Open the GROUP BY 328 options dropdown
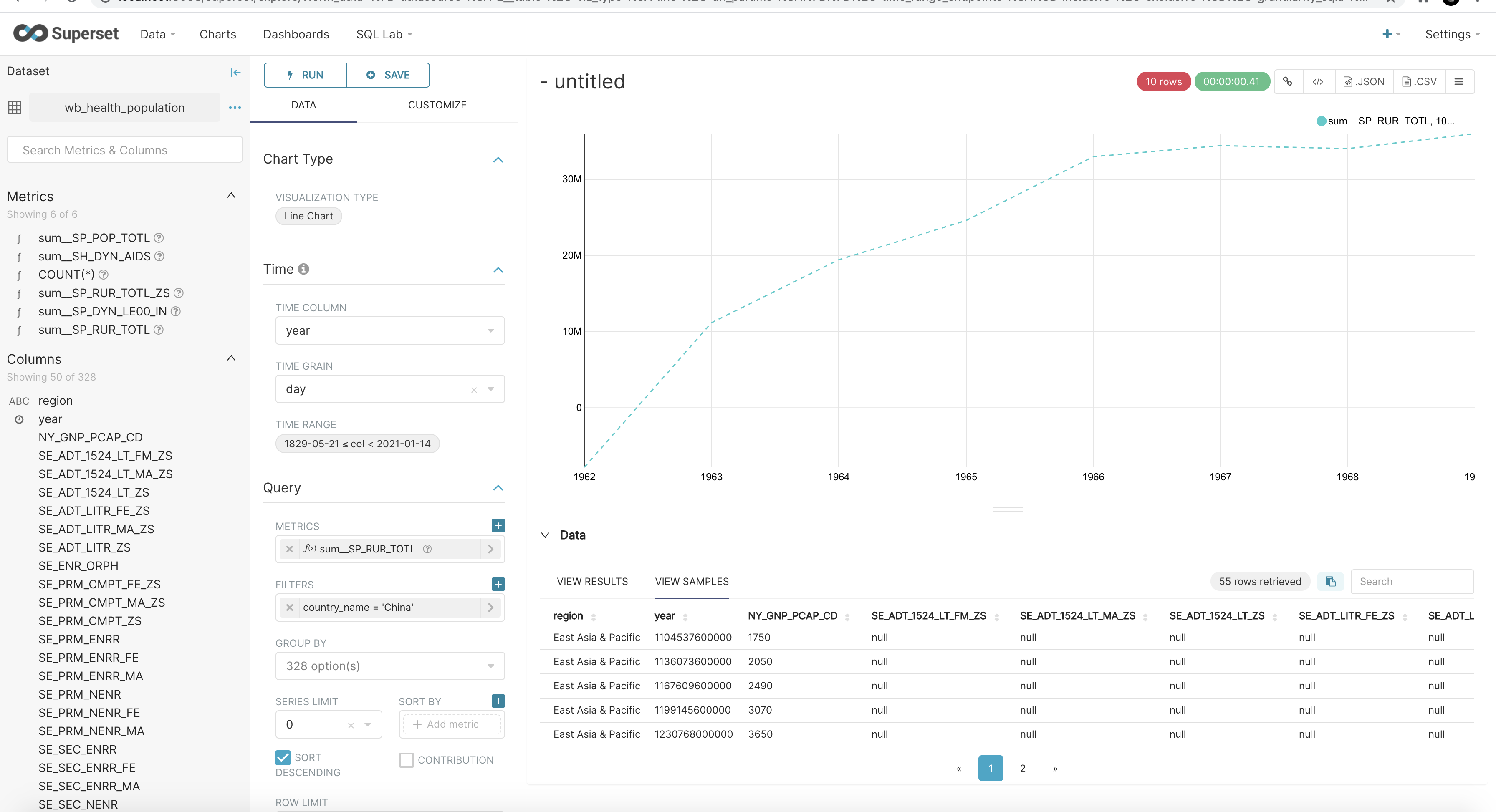 coord(390,666)
